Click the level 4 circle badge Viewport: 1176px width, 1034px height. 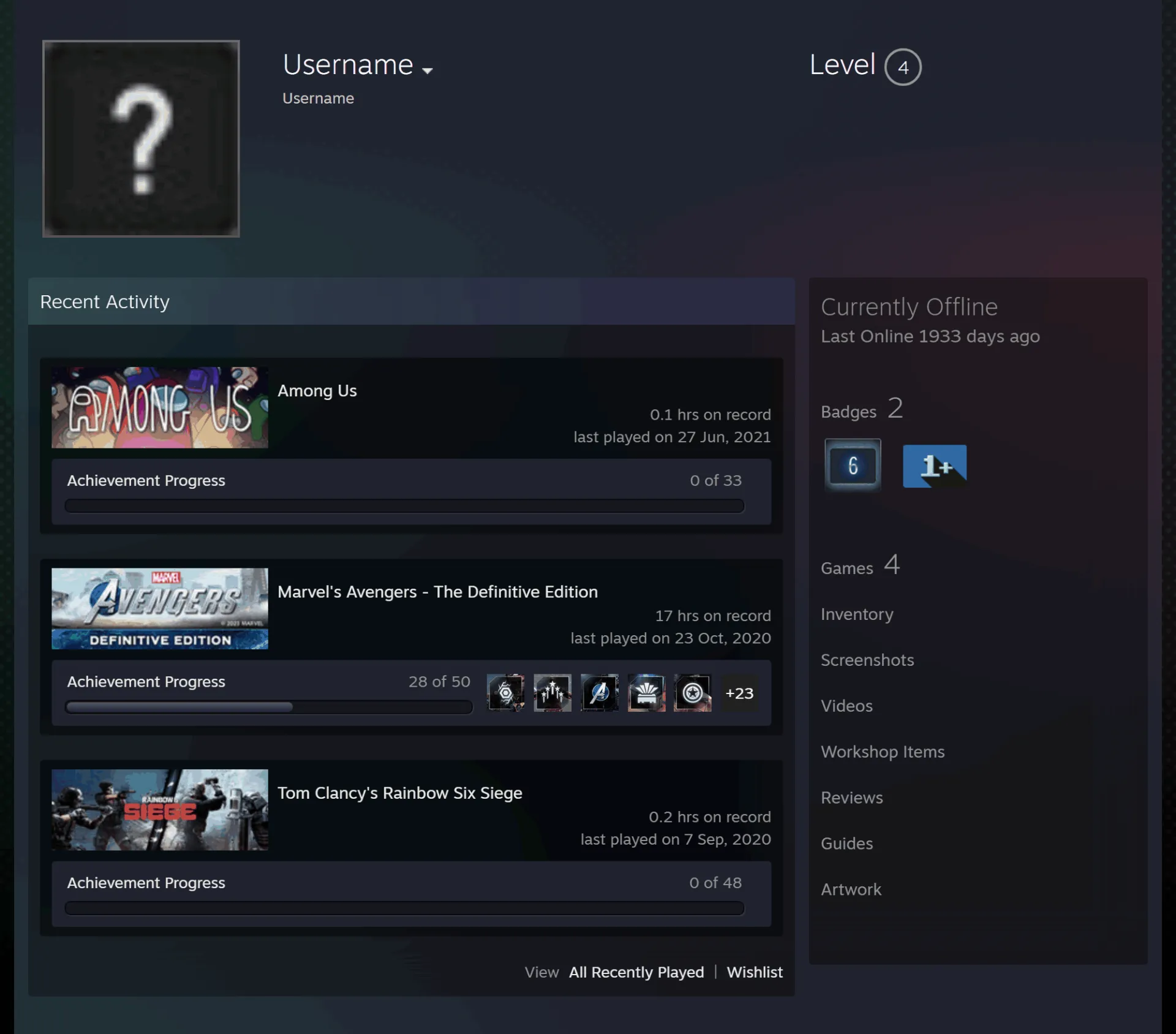903,67
